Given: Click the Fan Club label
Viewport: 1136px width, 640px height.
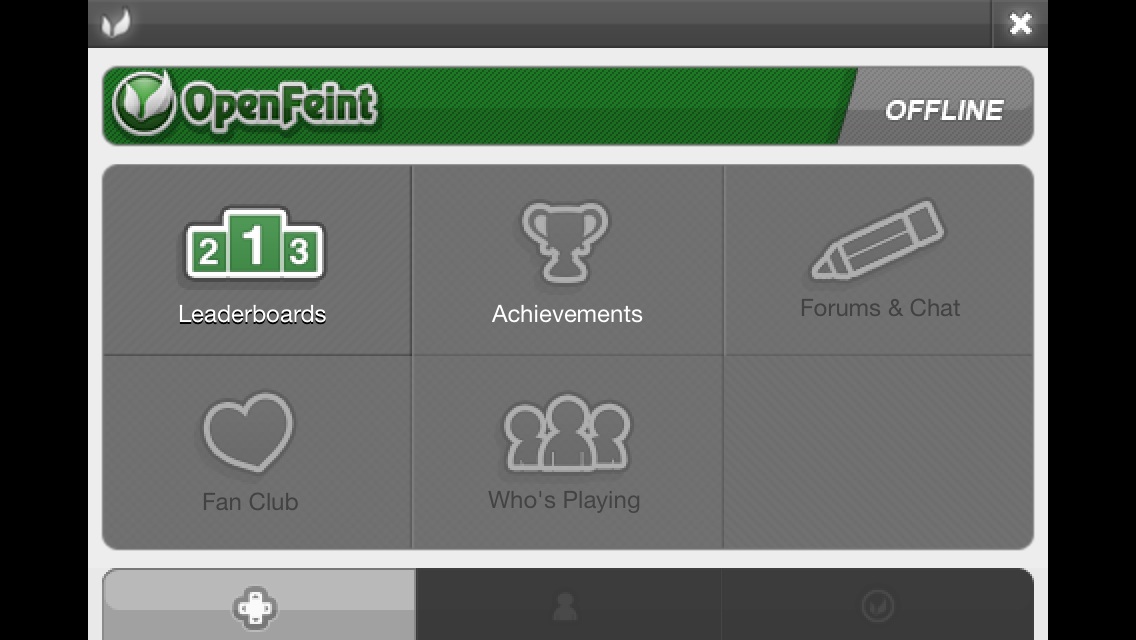Looking at the screenshot, I should pos(250,502).
